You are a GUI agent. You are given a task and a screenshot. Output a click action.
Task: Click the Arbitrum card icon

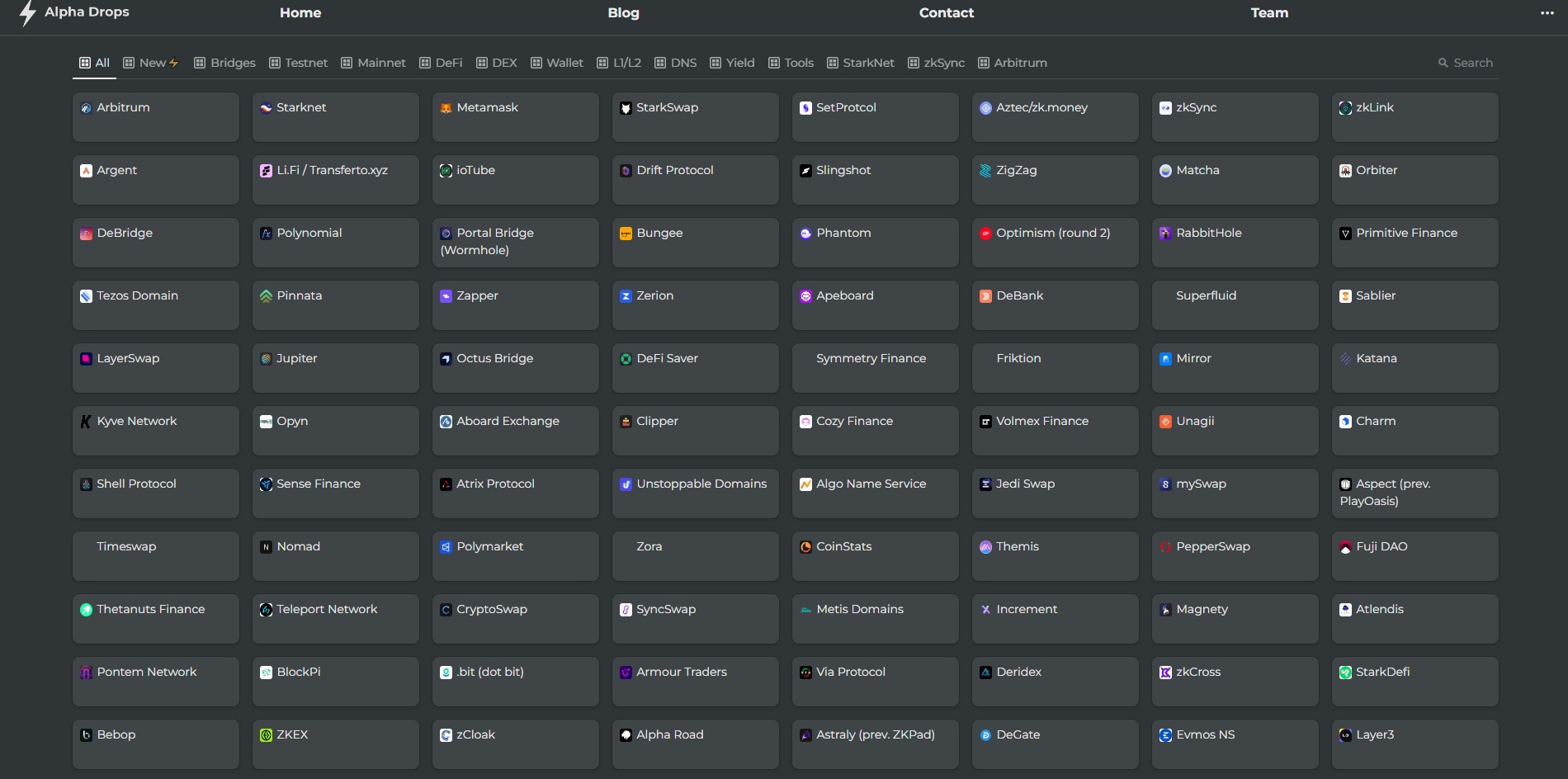coord(86,108)
